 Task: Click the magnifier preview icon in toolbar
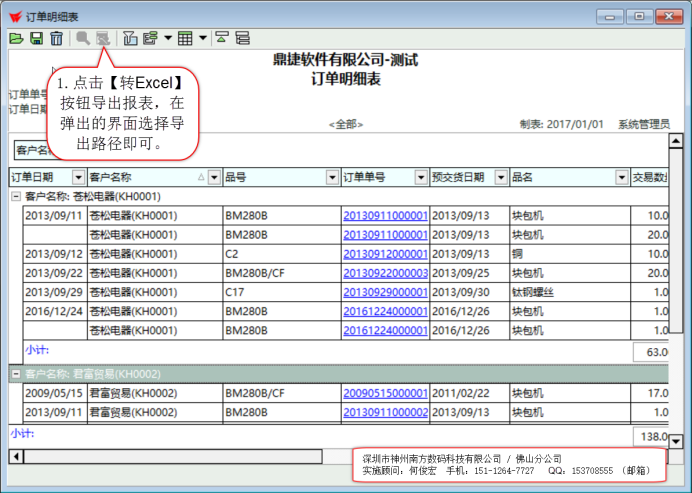pyautogui.click(x=83, y=38)
